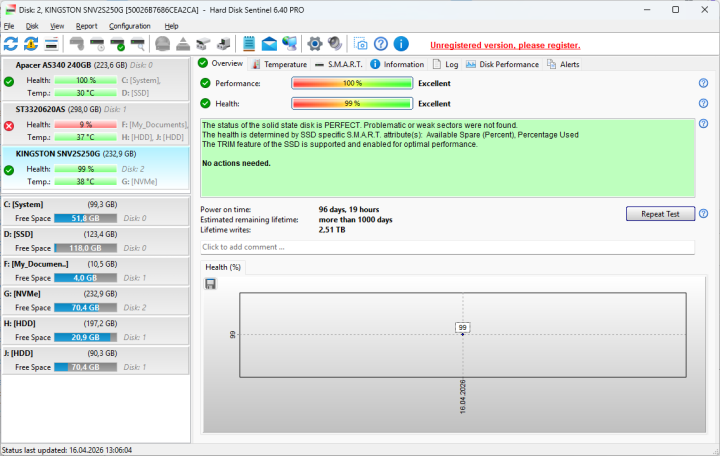Click the blue envelope email icon

pos(269,44)
